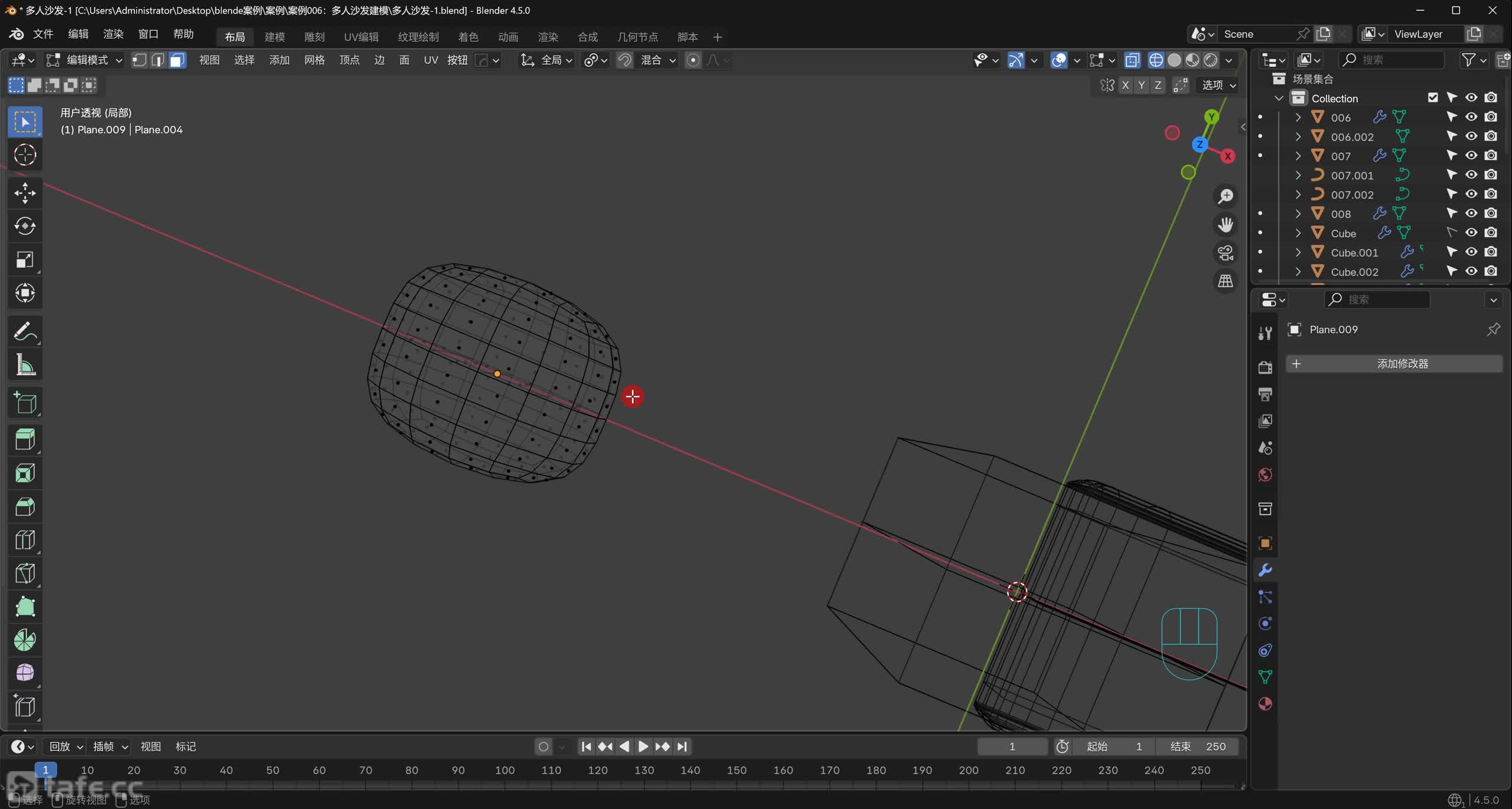This screenshot has width=1512, height=809.
Task: Uncheck Collection exclude checkbox
Action: coord(1433,97)
